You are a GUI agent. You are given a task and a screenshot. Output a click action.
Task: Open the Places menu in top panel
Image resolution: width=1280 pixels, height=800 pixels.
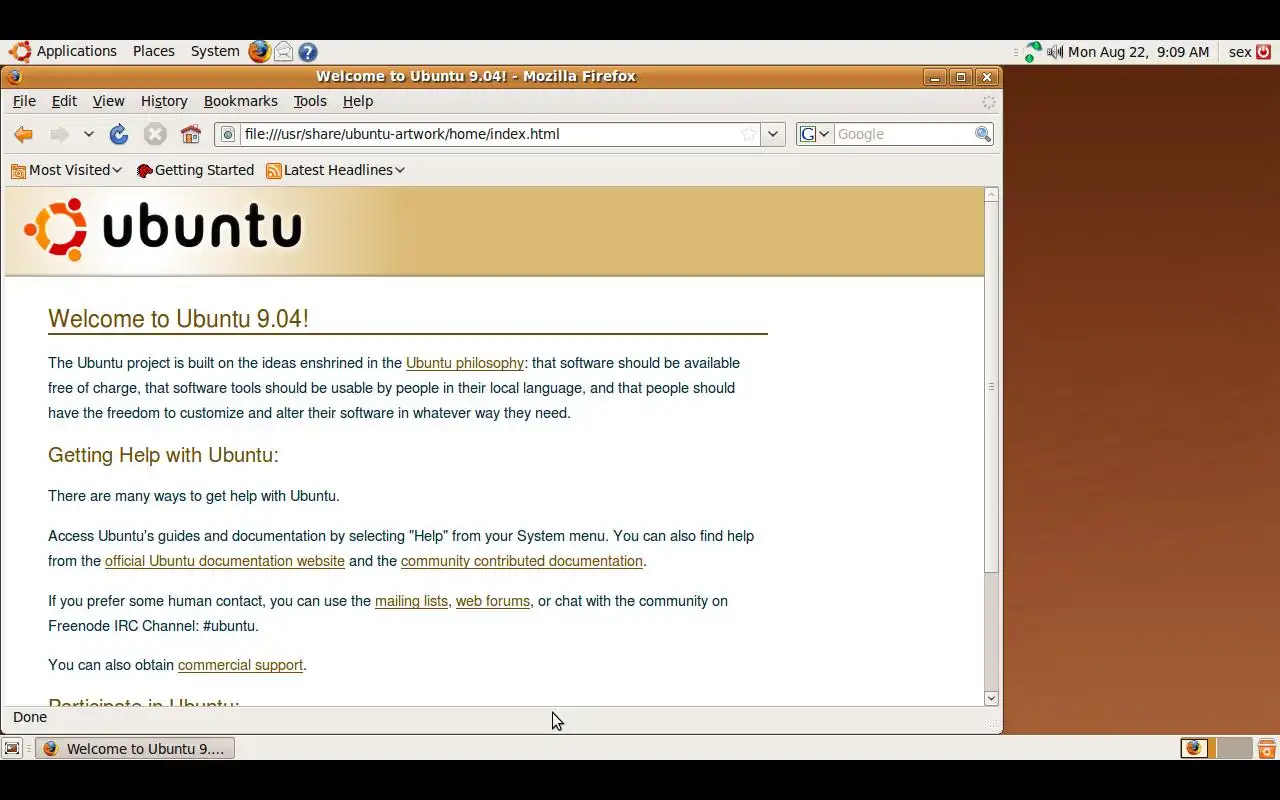[154, 51]
